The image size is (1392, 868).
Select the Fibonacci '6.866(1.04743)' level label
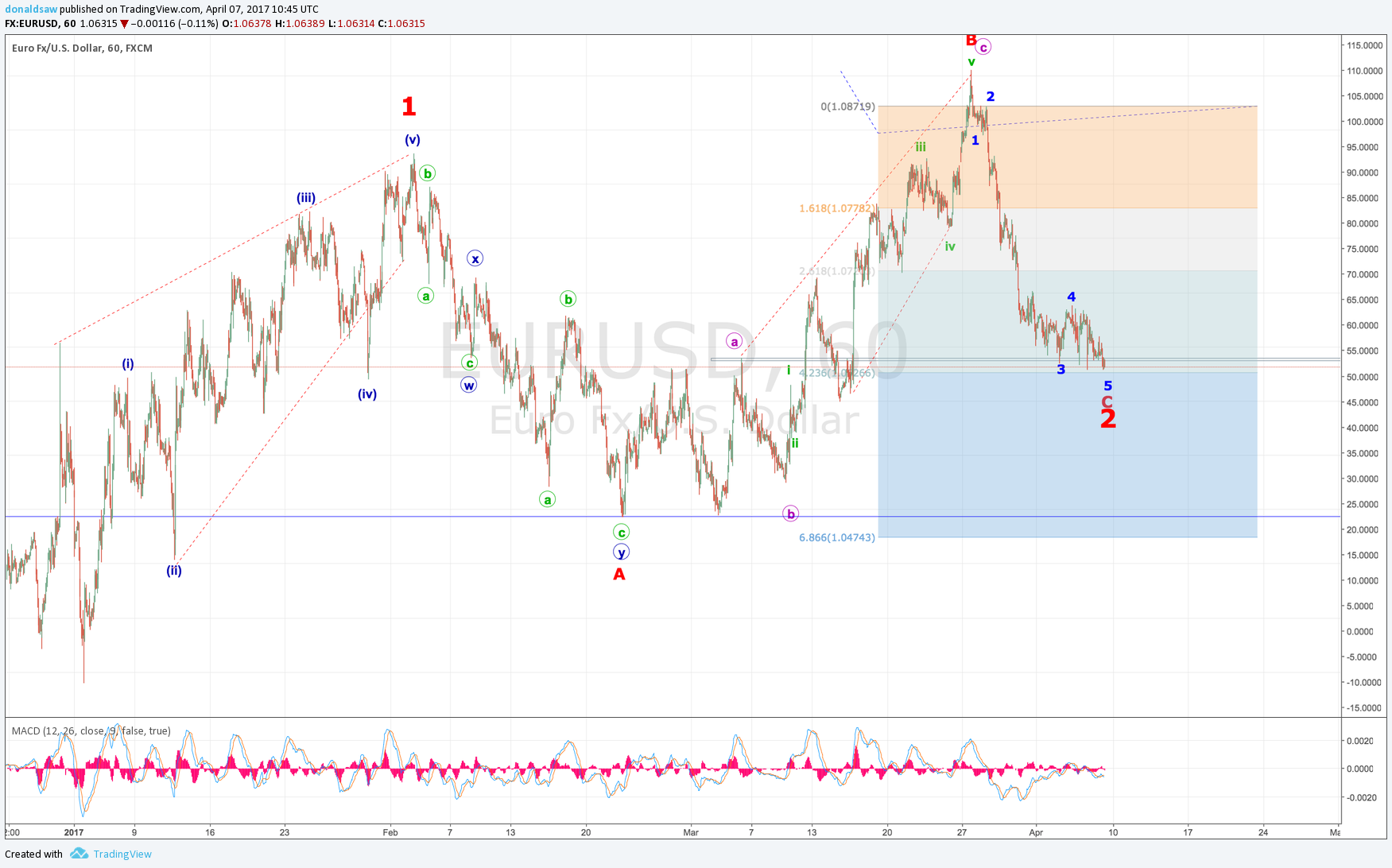tap(837, 537)
